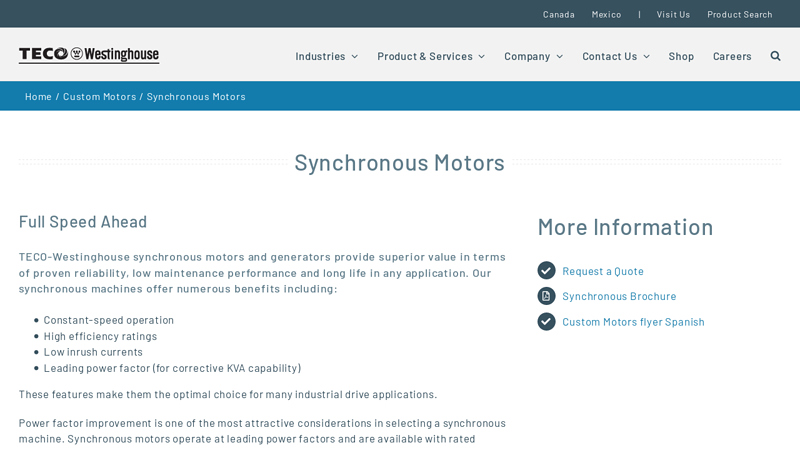Open Custom Motors flyer Spanish link
Image resolution: width=800 pixels, height=450 pixels.
point(633,322)
